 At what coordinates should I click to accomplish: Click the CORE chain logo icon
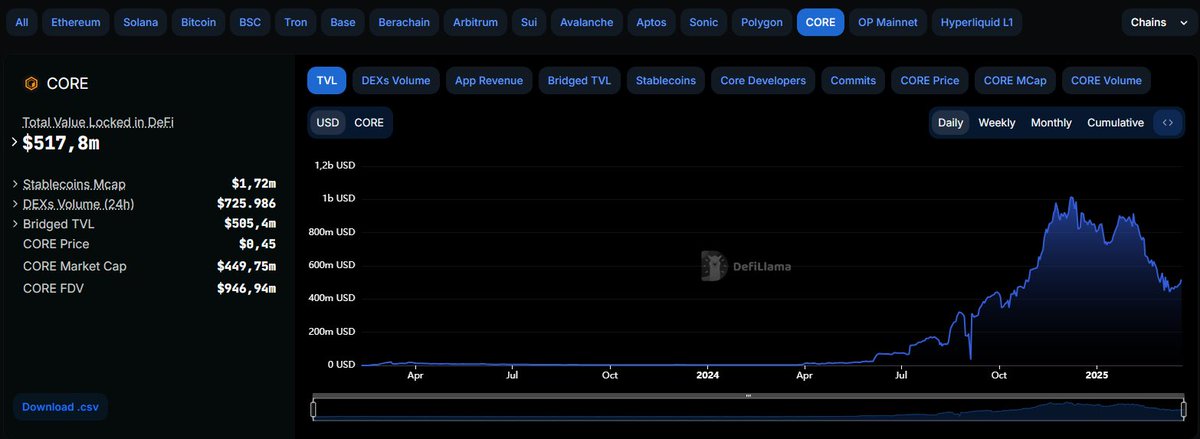tap(31, 84)
